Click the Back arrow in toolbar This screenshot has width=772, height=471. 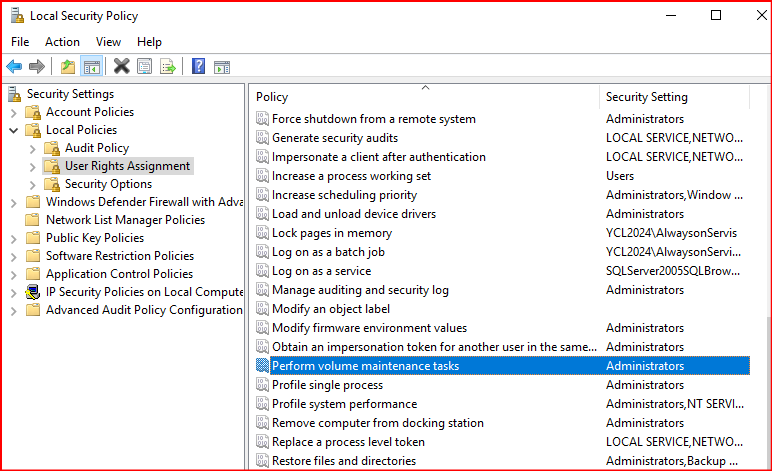pos(14,67)
